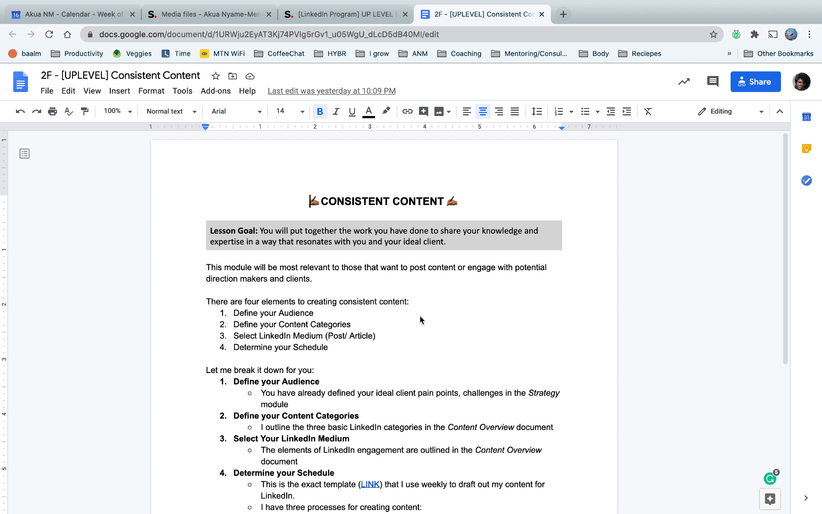Image resolution: width=822 pixels, height=514 pixels.
Task: Apply justified alignment
Action: [515, 111]
